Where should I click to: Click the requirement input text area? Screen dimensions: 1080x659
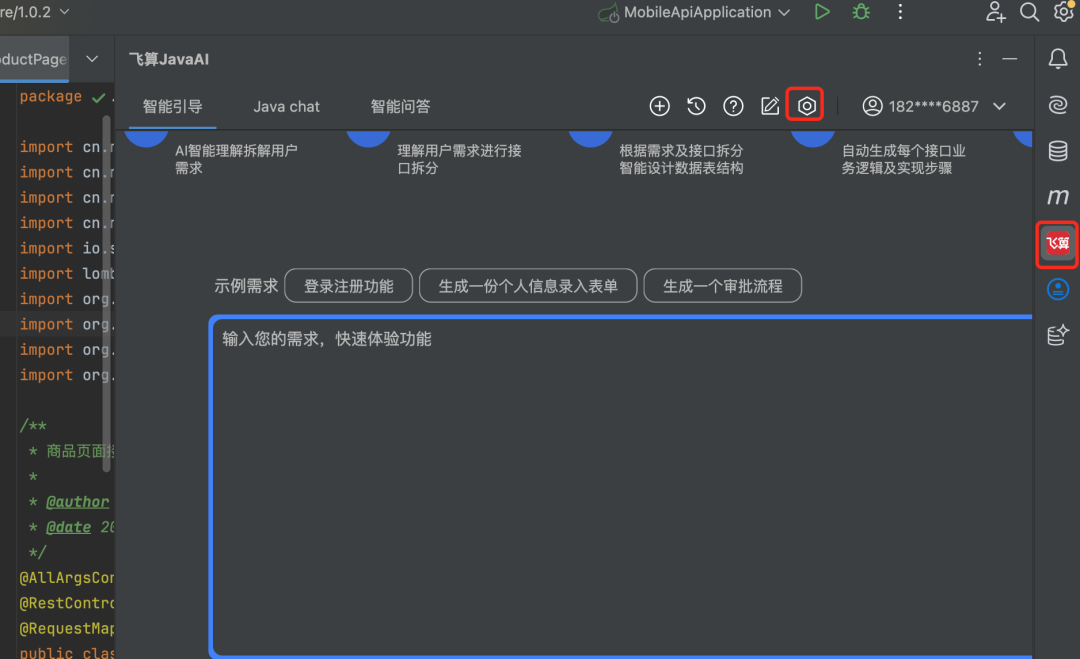[622, 485]
